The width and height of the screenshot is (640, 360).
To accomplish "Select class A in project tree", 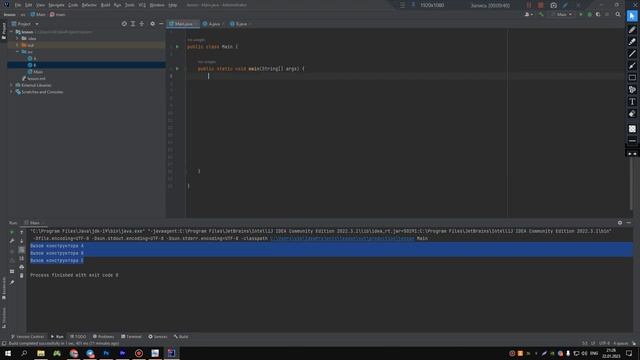I will pos(32,58).
